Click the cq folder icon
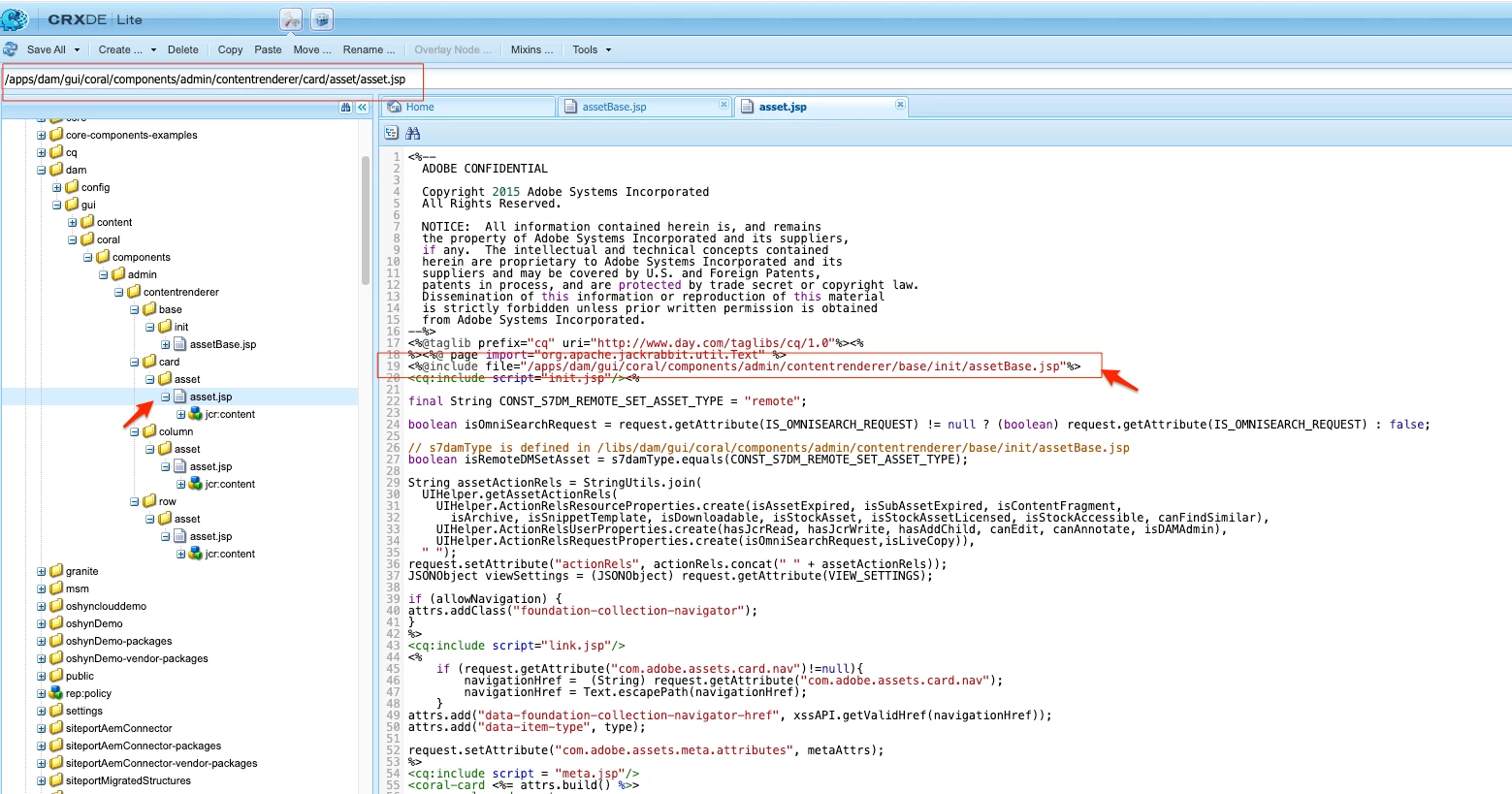 pyautogui.click(x=56, y=152)
